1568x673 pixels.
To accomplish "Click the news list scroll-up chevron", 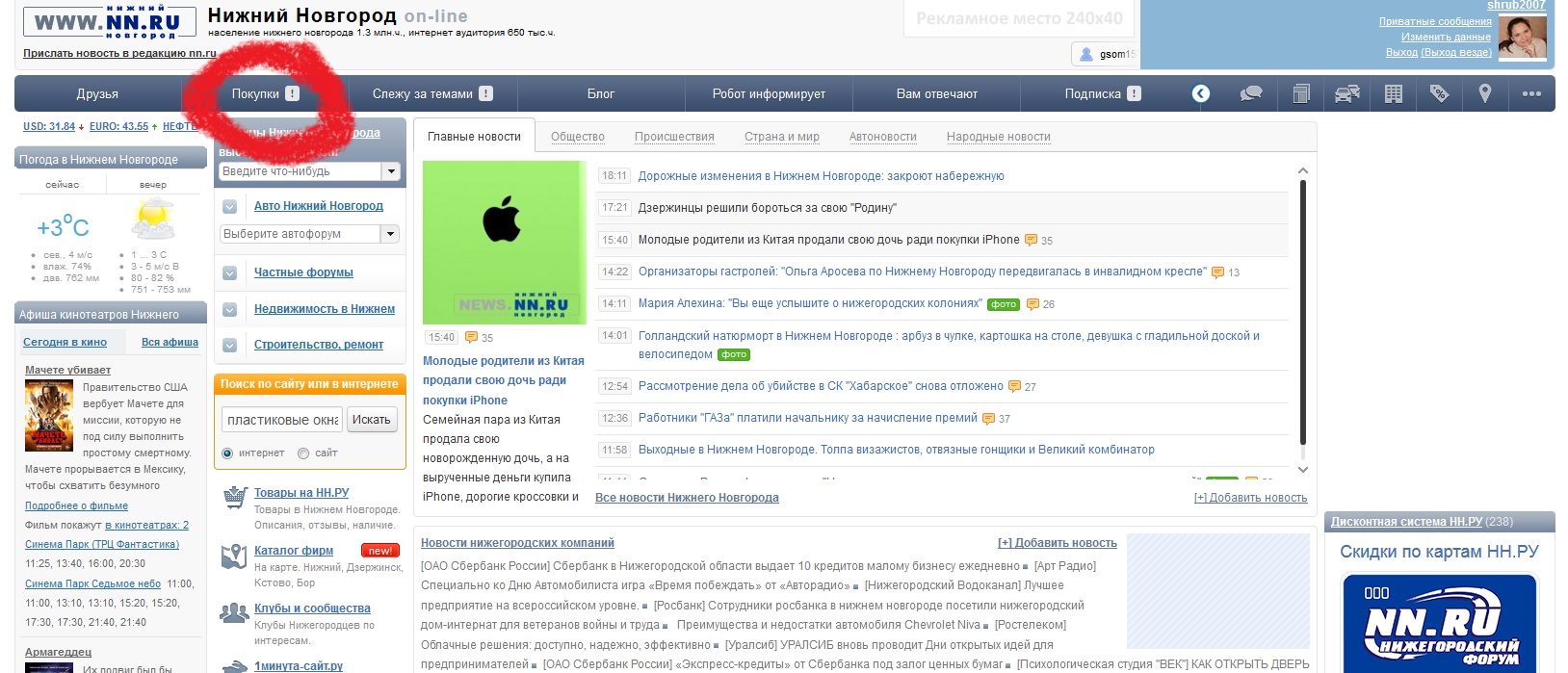I will click(1303, 170).
